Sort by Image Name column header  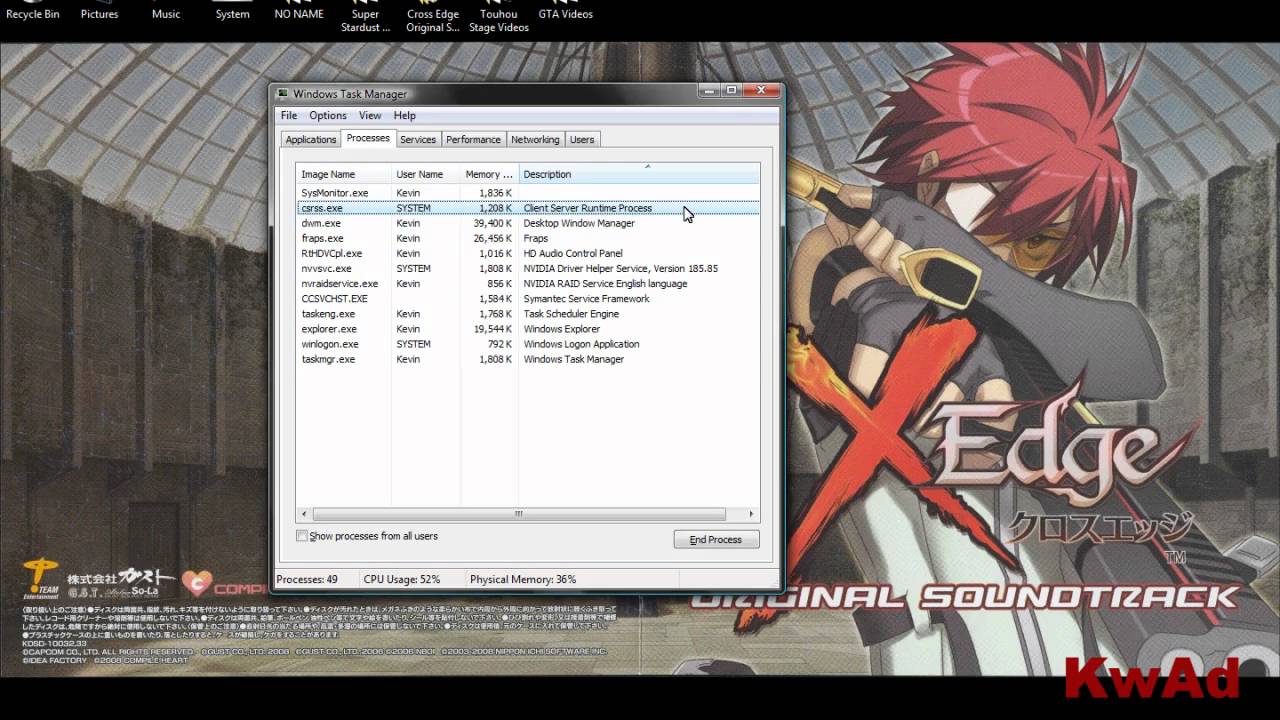(x=343, y=174)
